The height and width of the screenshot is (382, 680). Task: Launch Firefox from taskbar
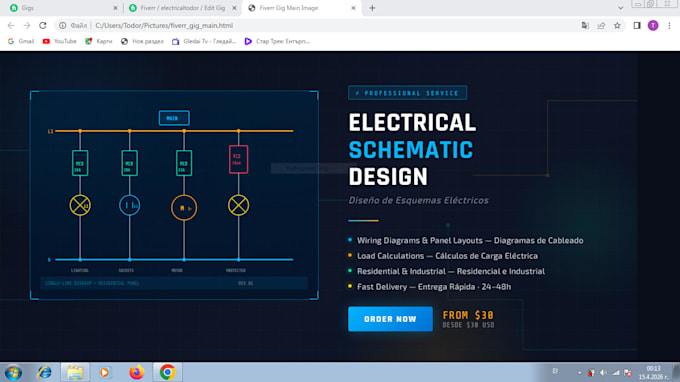click(x=137, y=372)
